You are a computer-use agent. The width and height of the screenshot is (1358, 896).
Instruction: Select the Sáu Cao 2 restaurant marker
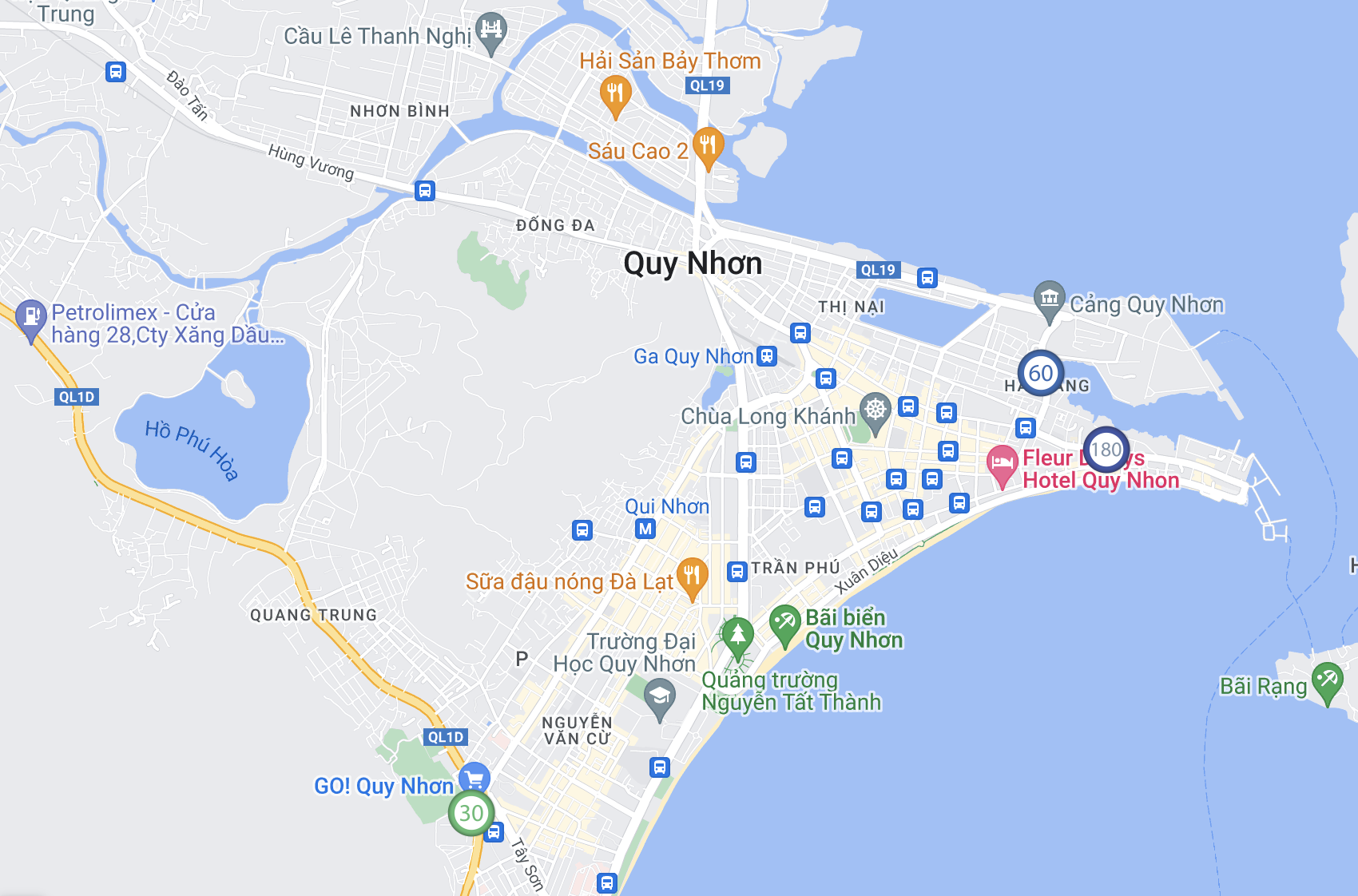[x=708, y=149]
